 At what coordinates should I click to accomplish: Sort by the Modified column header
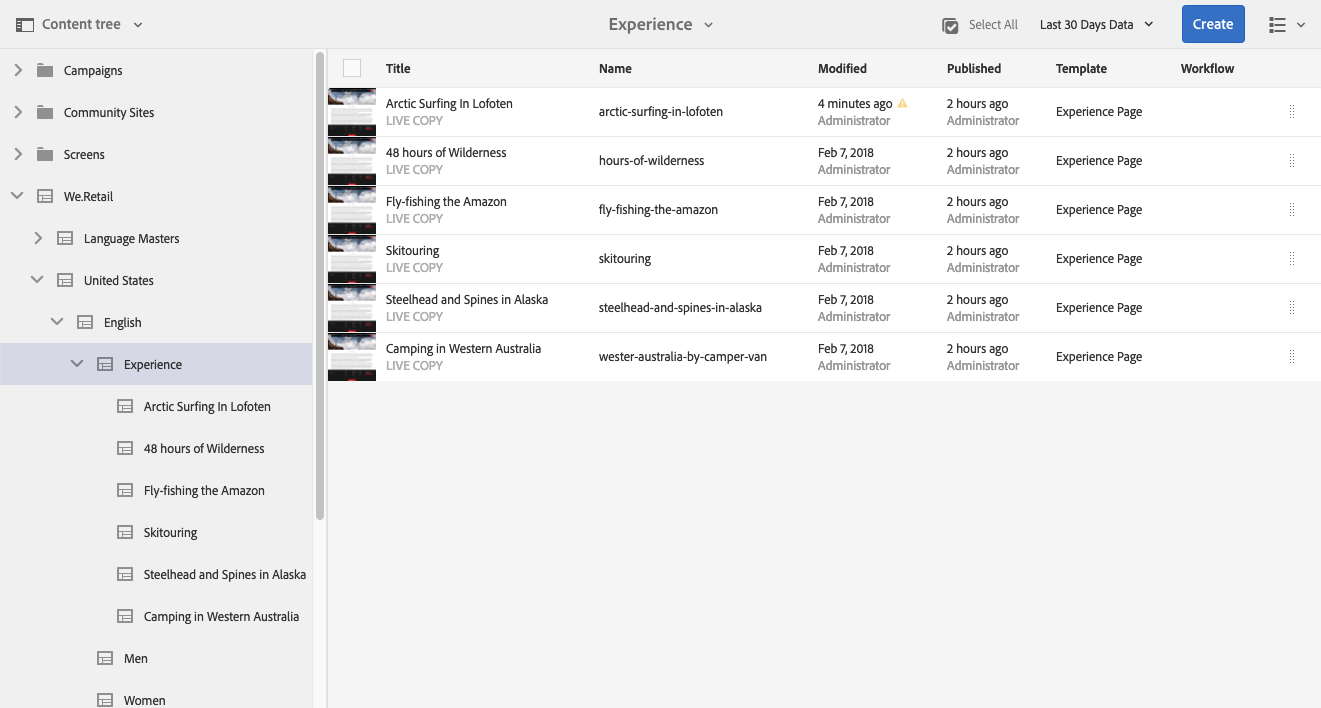click(842, 68)
